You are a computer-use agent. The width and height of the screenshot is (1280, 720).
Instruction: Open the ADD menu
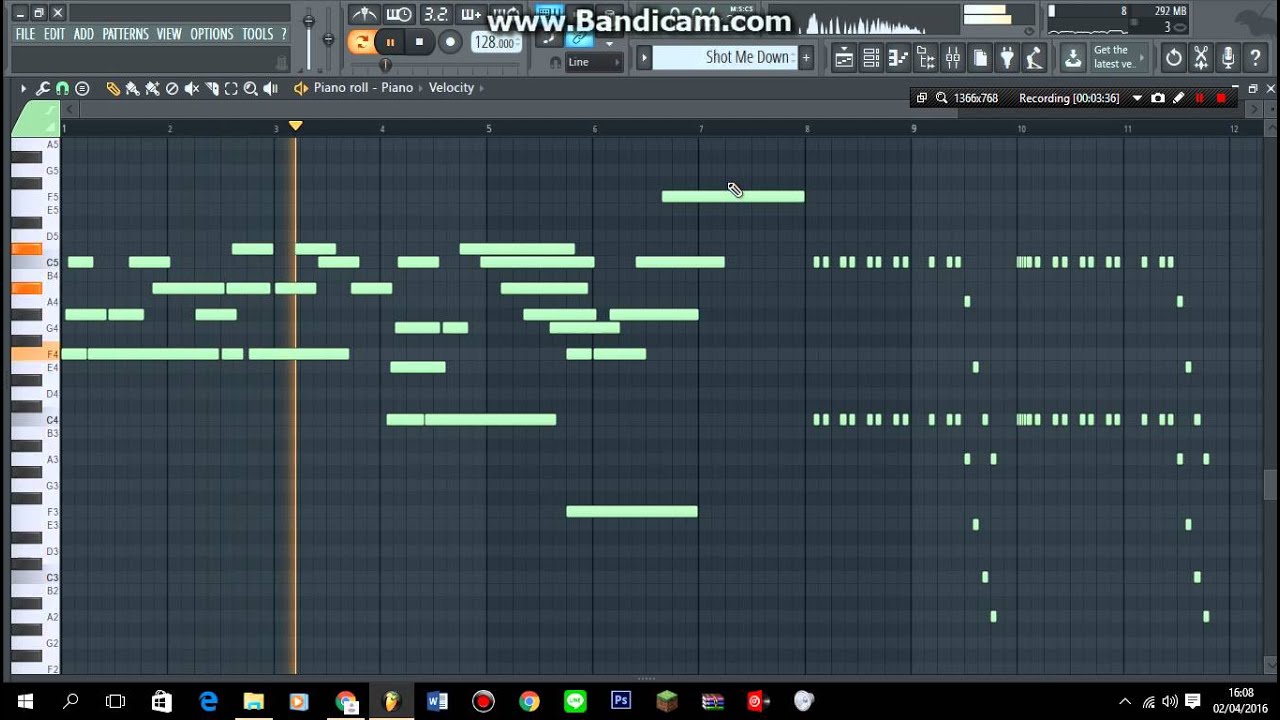84,34
